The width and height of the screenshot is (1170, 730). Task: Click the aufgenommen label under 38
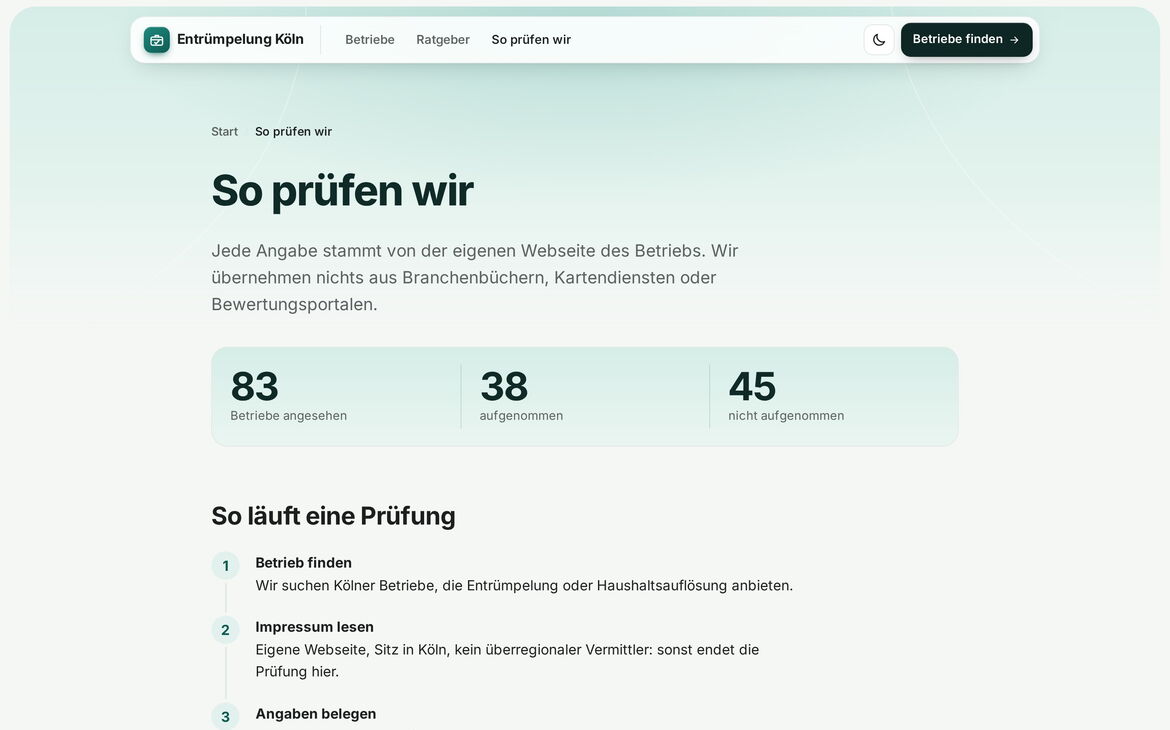(x=521, y=416)
